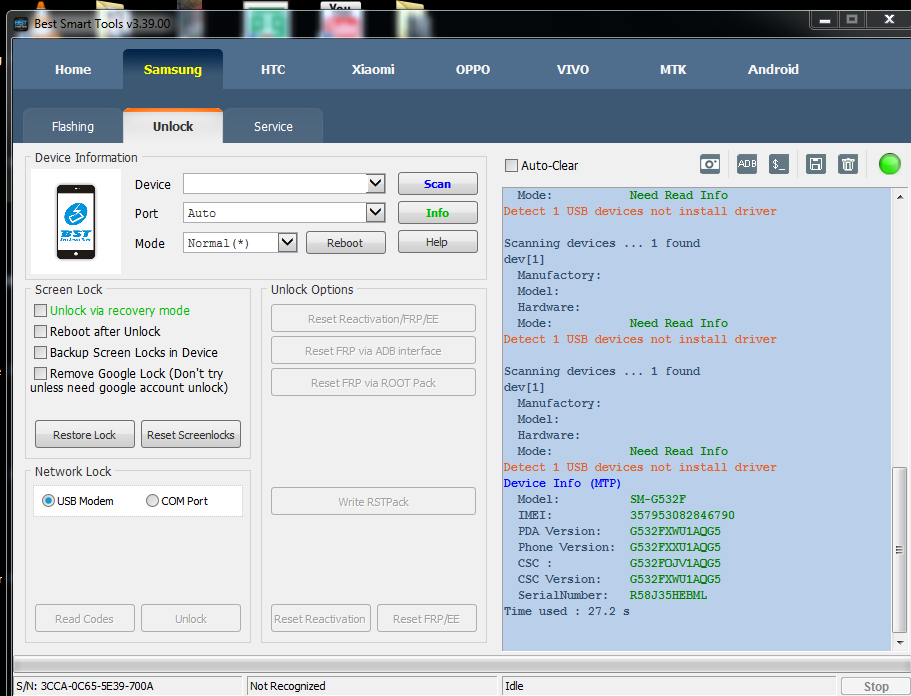Open the ADB tool icon

(x=747, y=164)
